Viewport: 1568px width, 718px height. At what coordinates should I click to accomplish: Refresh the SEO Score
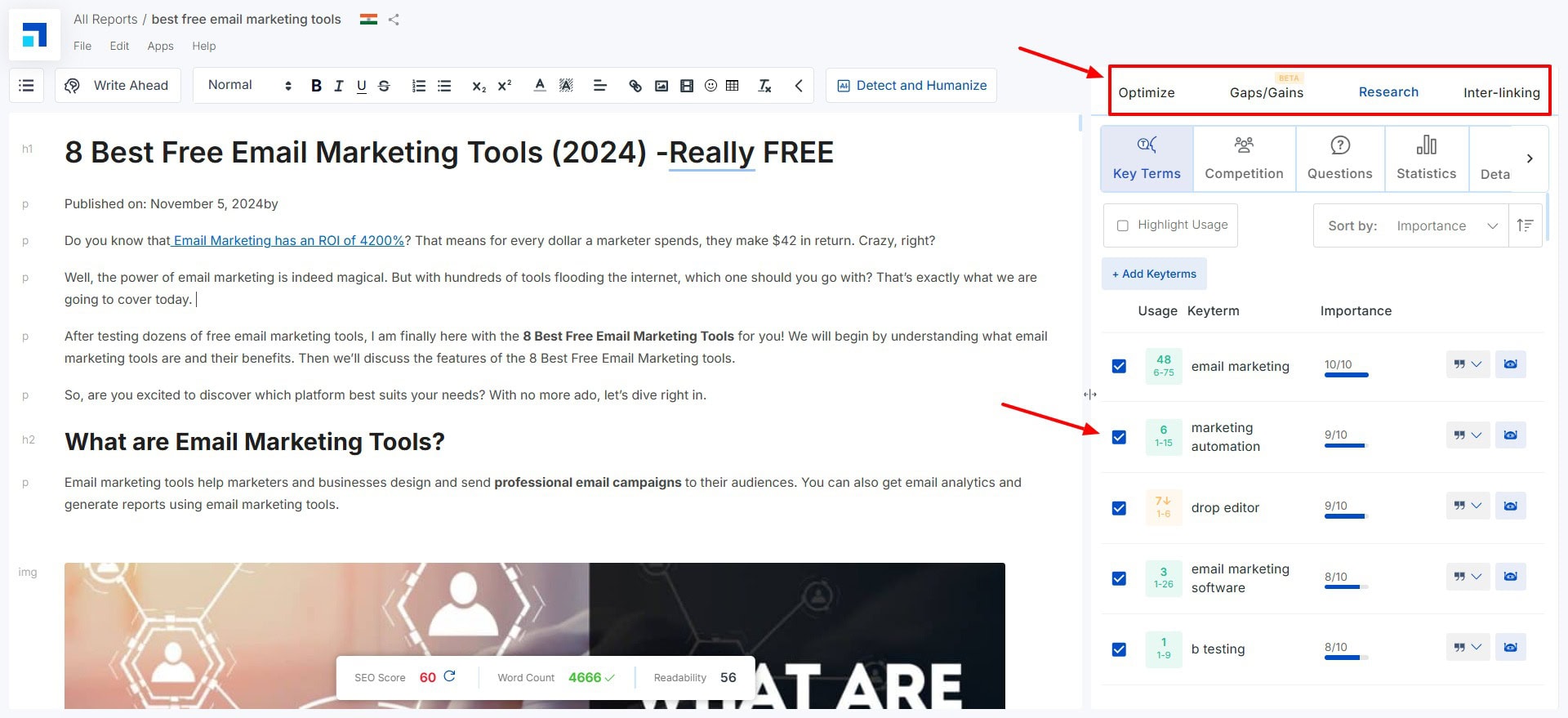449,676
